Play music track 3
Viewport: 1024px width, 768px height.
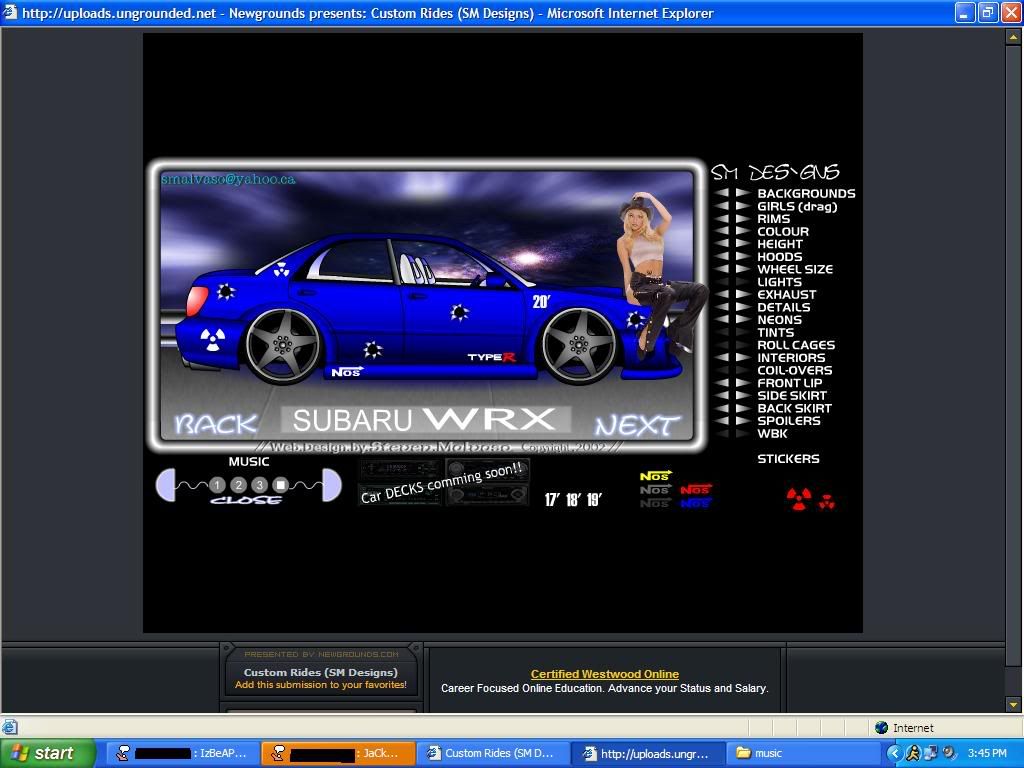click(x=259, y=485)
